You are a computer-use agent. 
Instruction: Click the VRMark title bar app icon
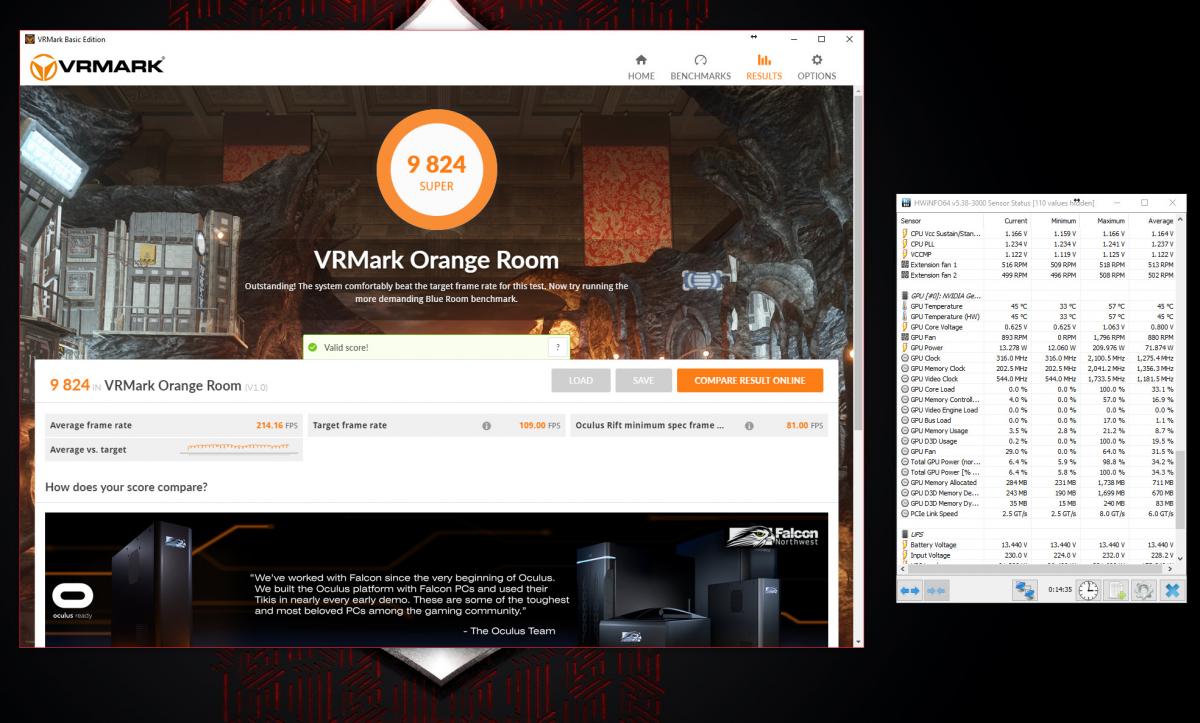pyautogui.click(x=29, y=39)
